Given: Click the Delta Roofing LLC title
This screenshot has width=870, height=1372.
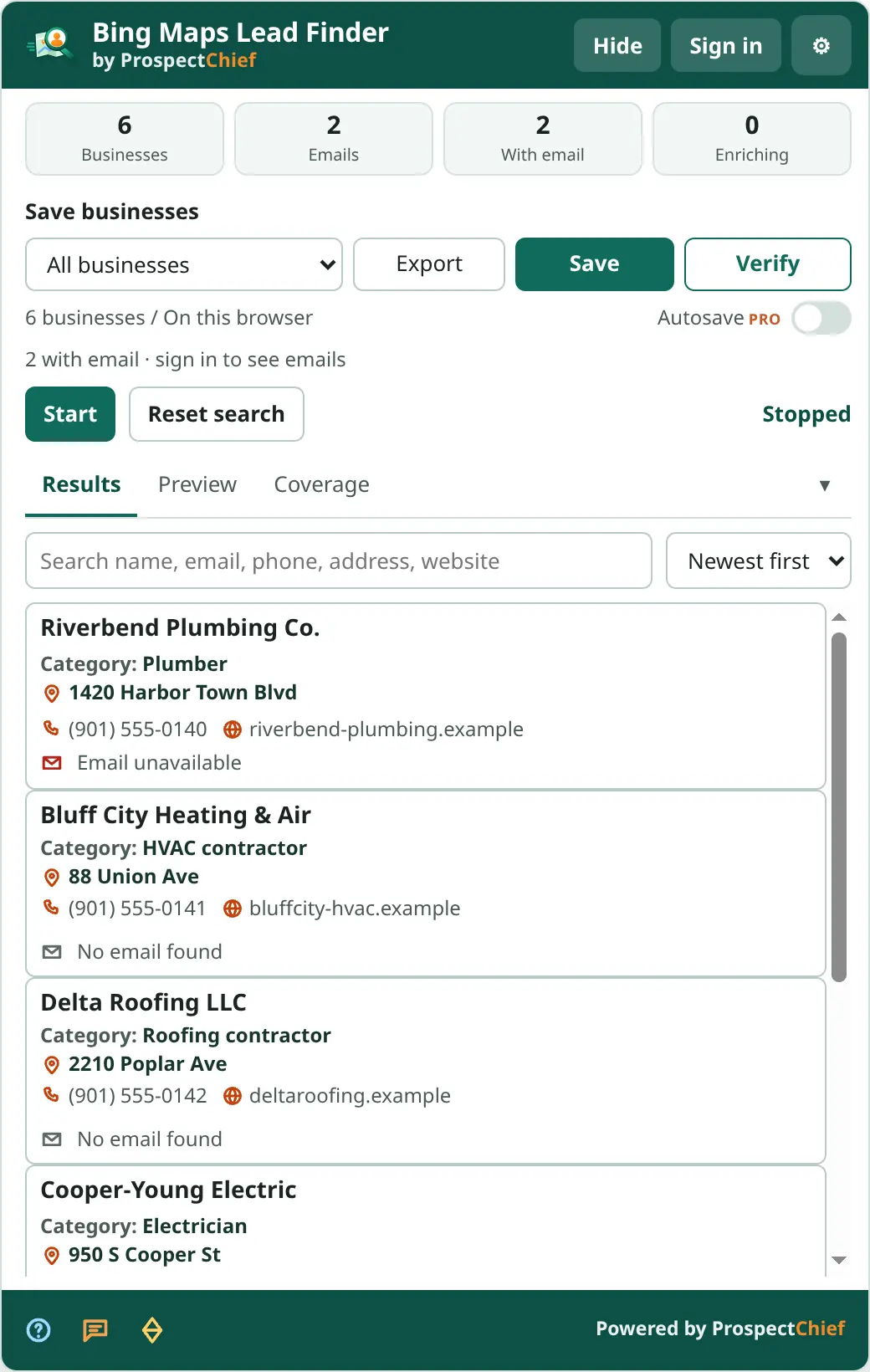Looking at the screenshot, I should [144, 1002].
